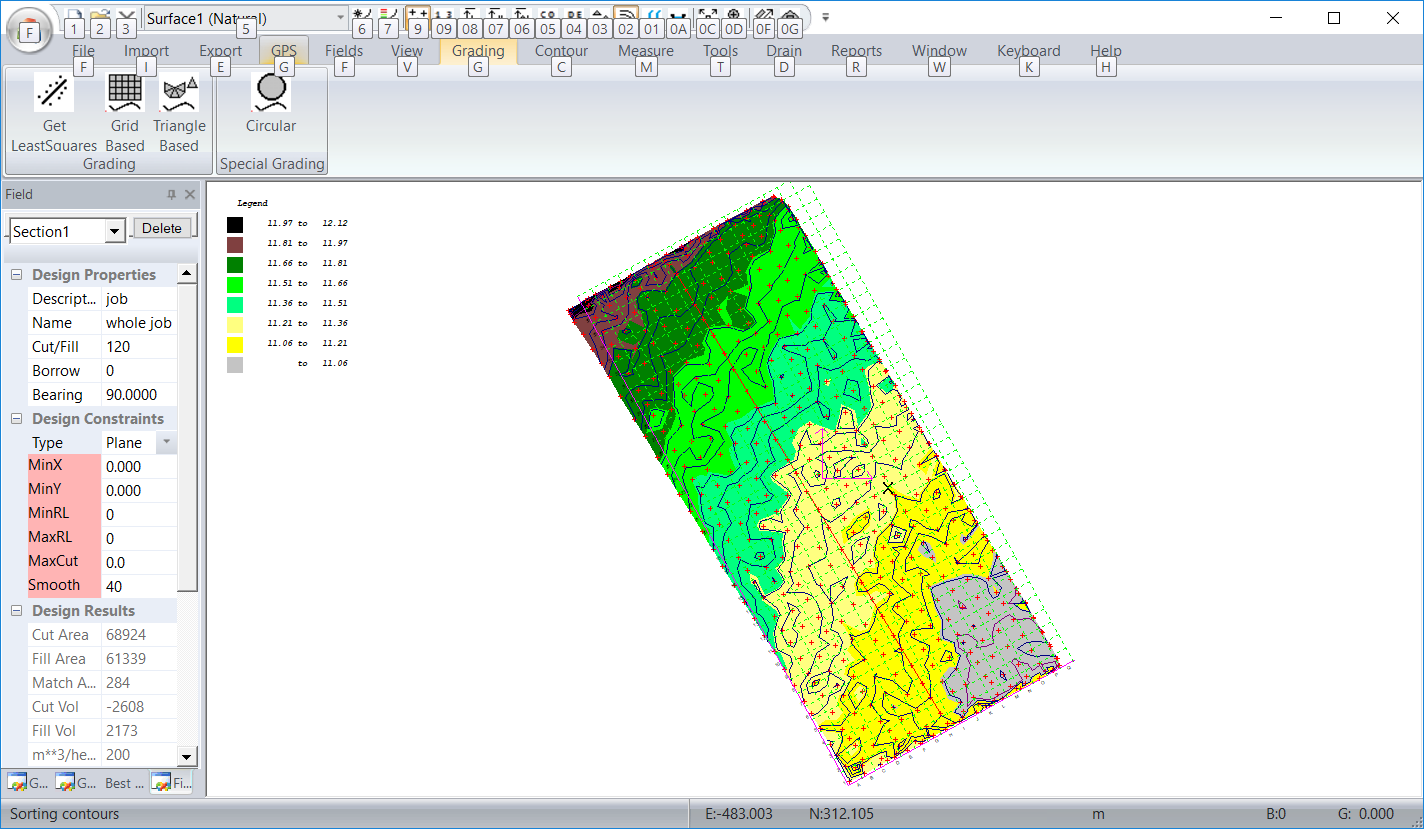Toggle the Field panel auto-hide pin
Image resolution: width=1424 pixels, height=829 pixels.
(x=171, y=195)
